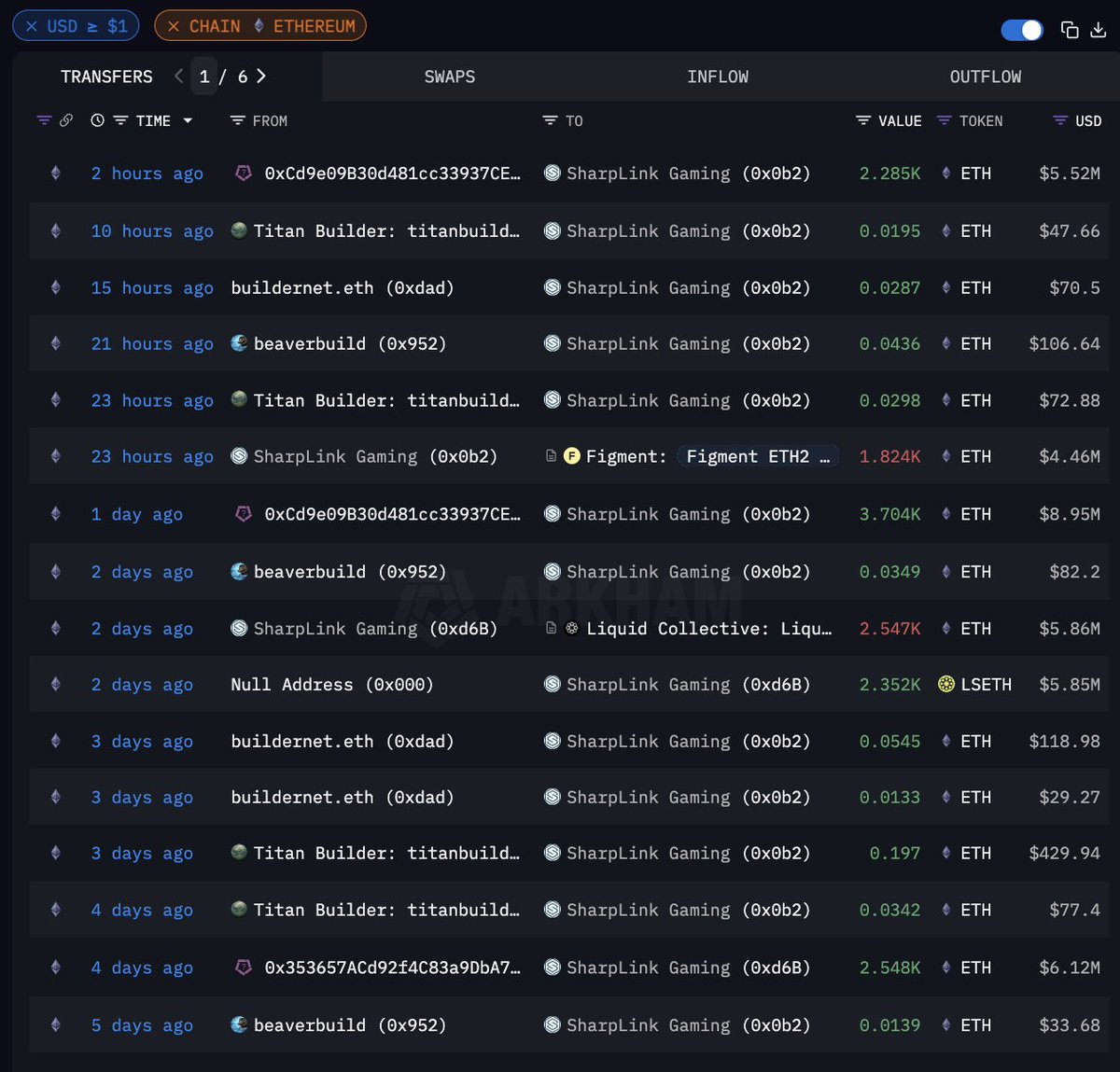Click Liquid Collective recipient label
Viewport: 1120px width, 1072px height.
(709, 629)
